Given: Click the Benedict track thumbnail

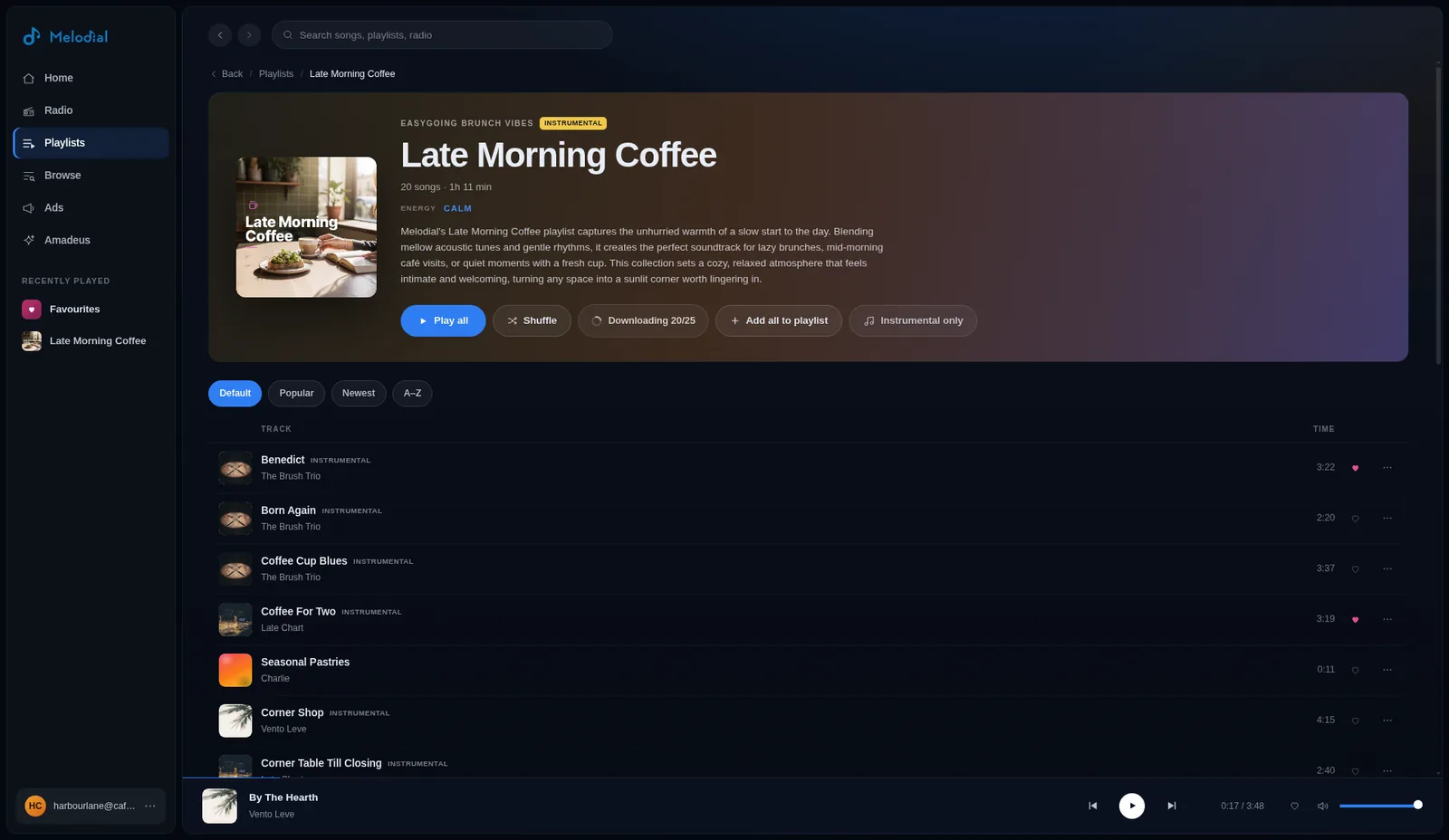Looking at the screenshot, I should [x=235, y=468].
